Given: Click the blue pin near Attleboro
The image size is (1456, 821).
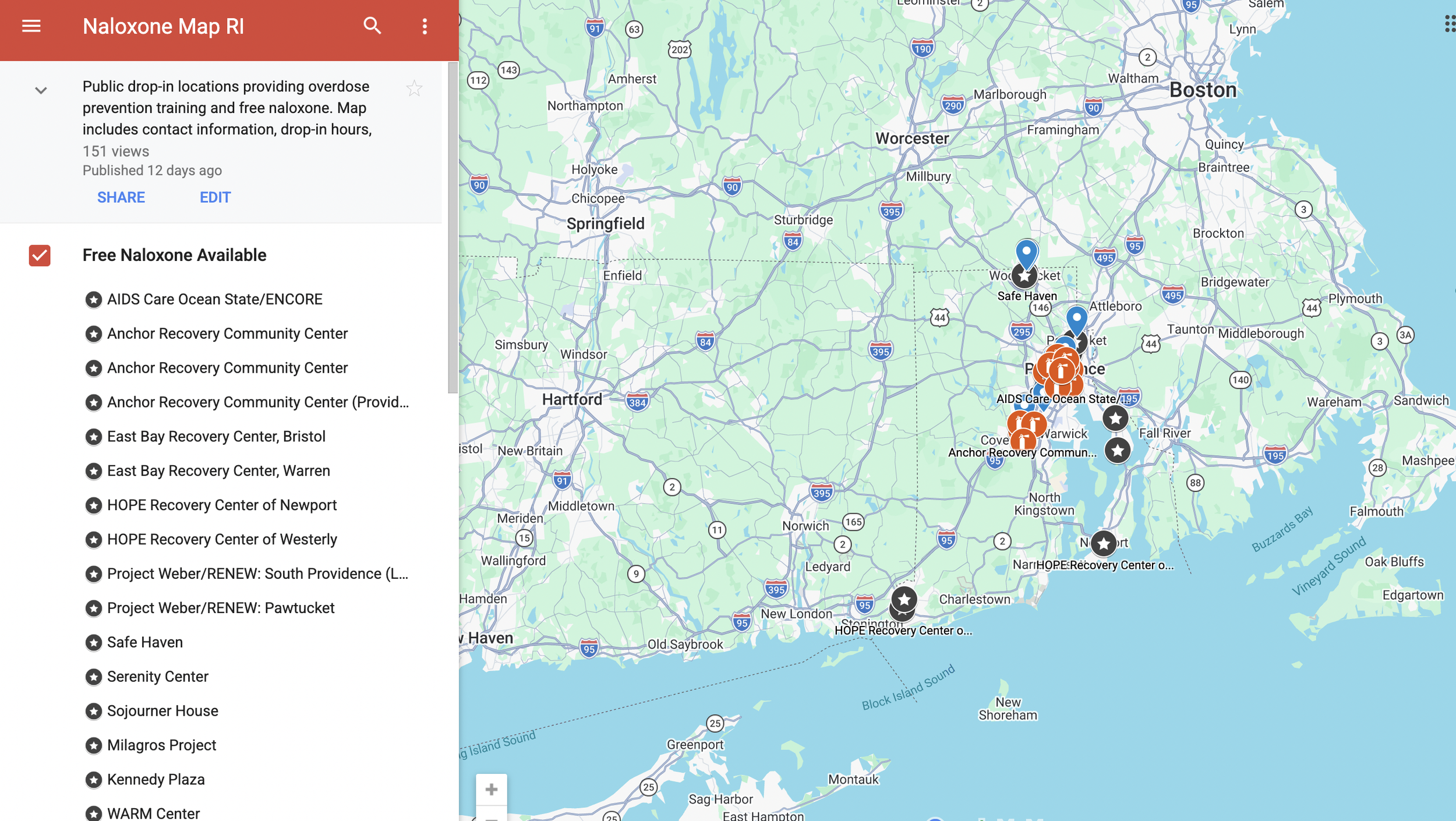Looking at the screenshot, I should [x=1077, y=319].
